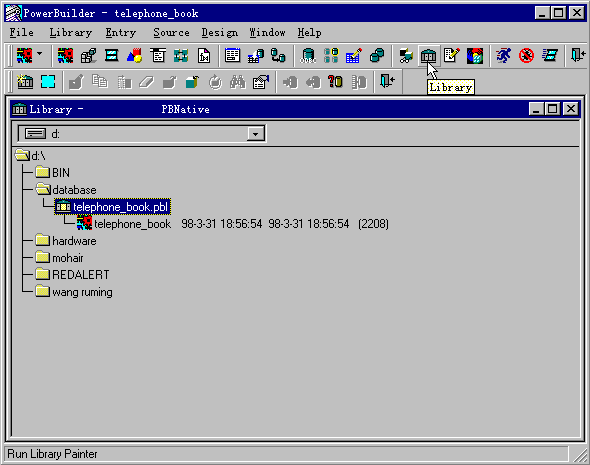
Task: Open the Function painter (fx icon)
Action: pyautogui.click(x=204, y=56)
